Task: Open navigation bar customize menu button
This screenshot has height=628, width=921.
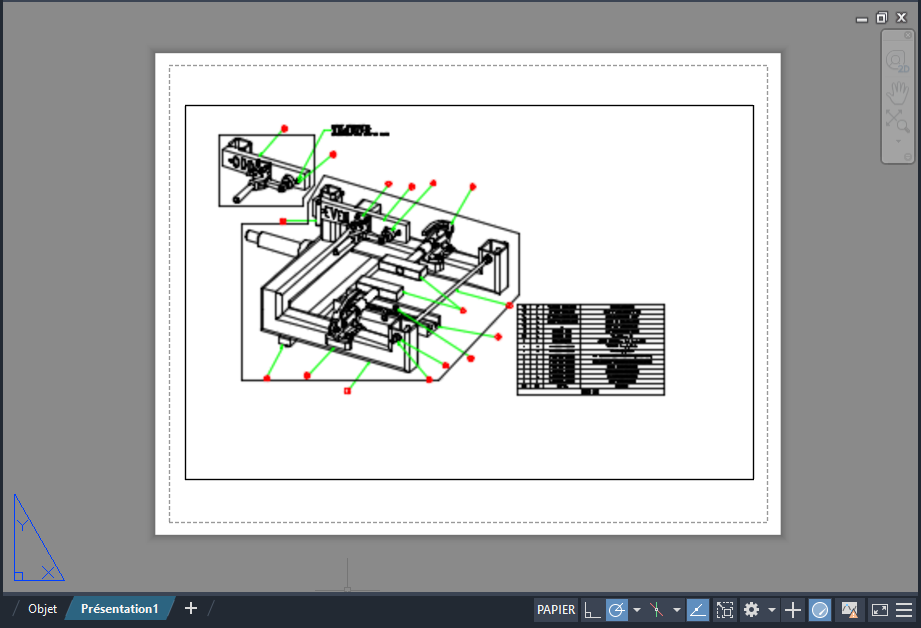Action: pyautogui.click(x=907, y=157)
